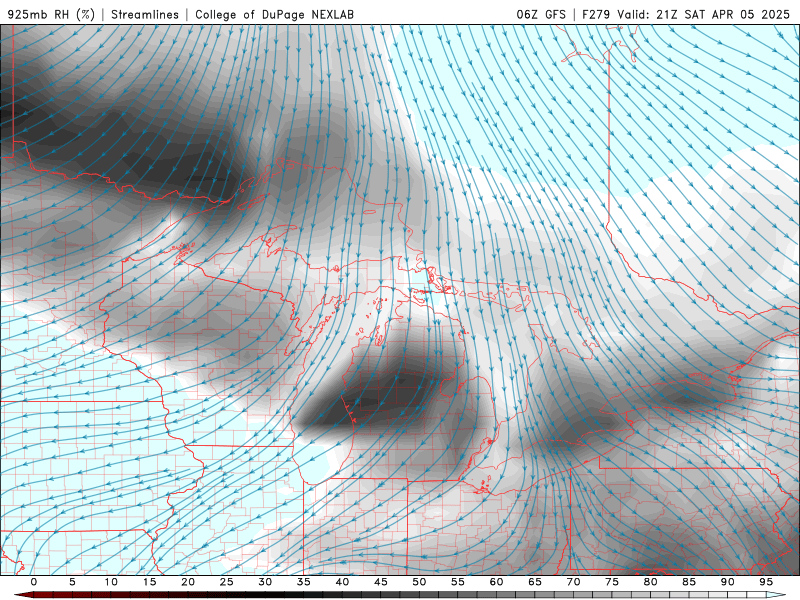
Task: Click the "20" colorbar scale label
Action: [x=188, y=582]
